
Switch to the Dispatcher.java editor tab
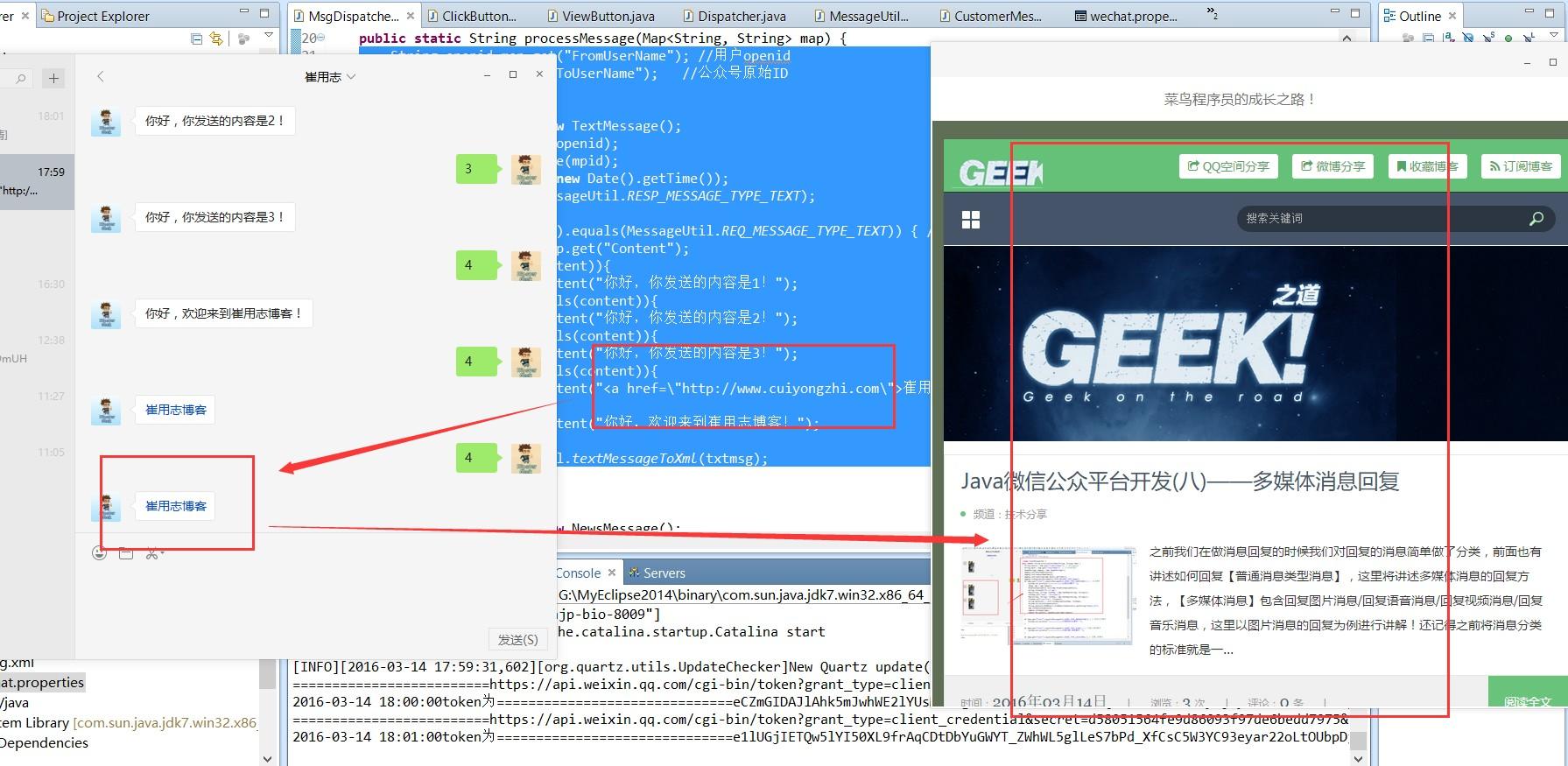tap(741, 16)
